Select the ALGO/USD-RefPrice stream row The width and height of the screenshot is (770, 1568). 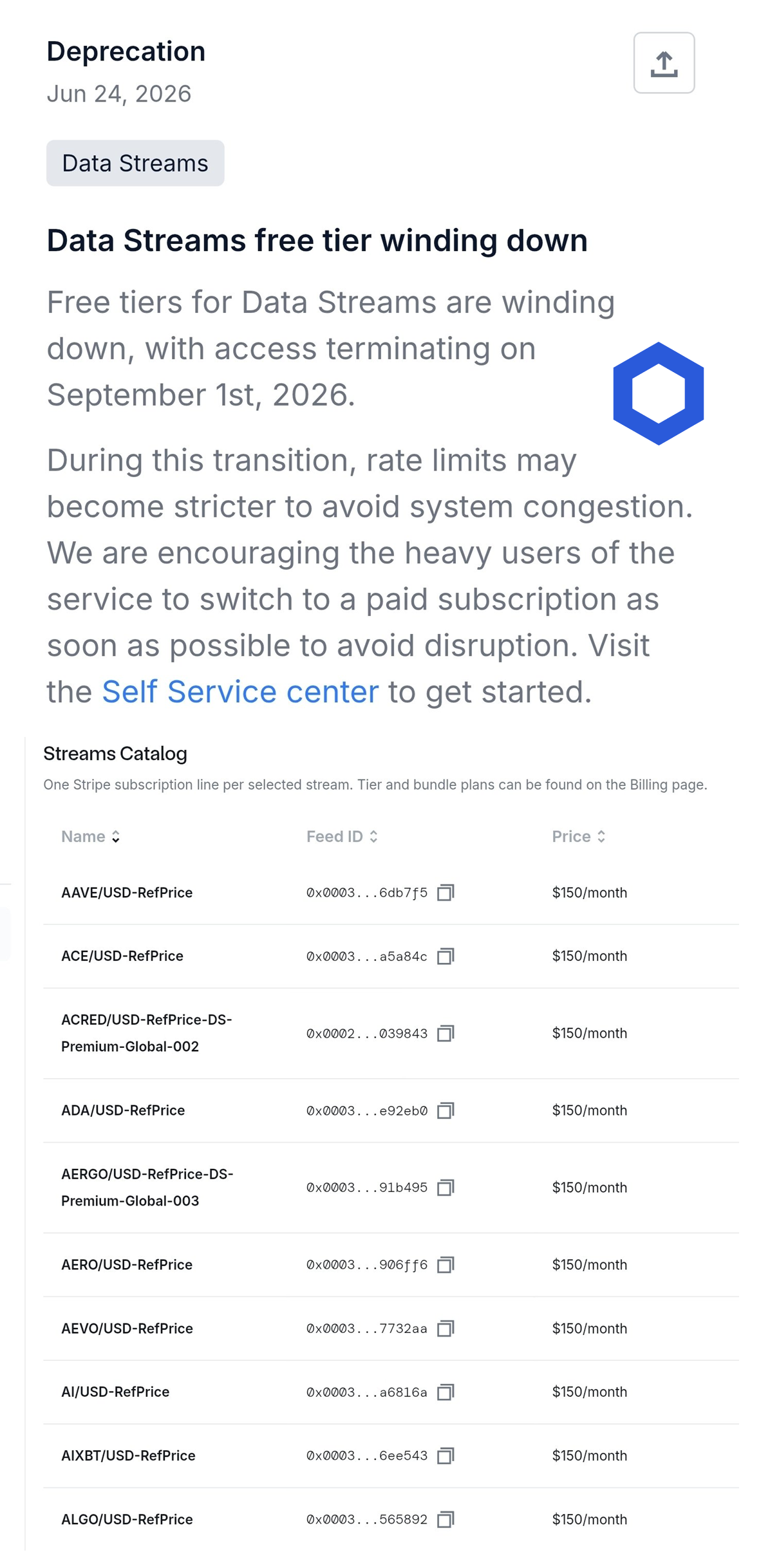[x=391, y=1519]
